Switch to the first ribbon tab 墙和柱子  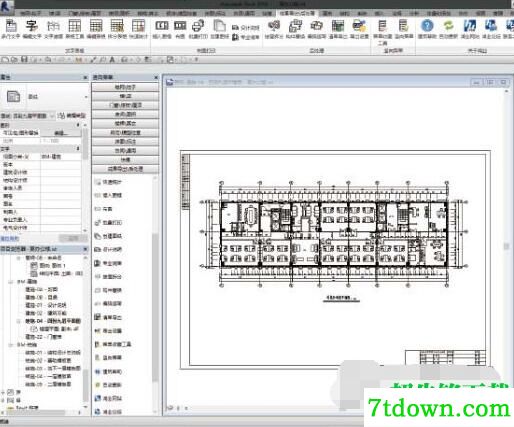point(31,13)
